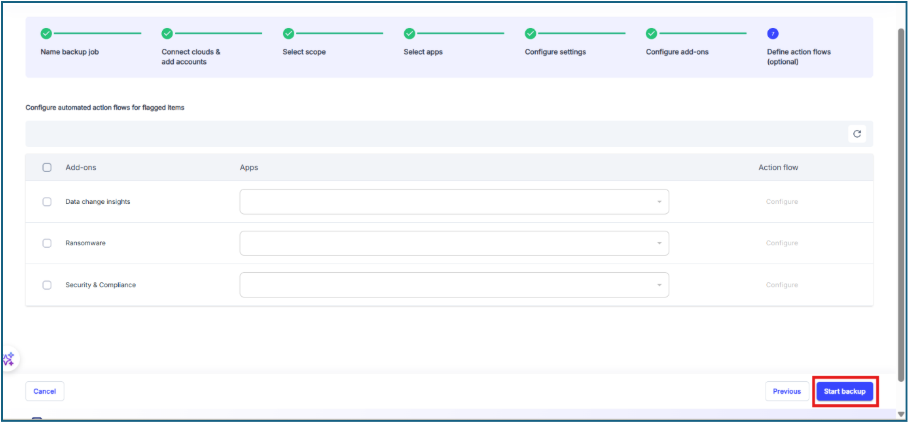Select Define action flows (optional) step label
The image size is (909, 423).
799,56
